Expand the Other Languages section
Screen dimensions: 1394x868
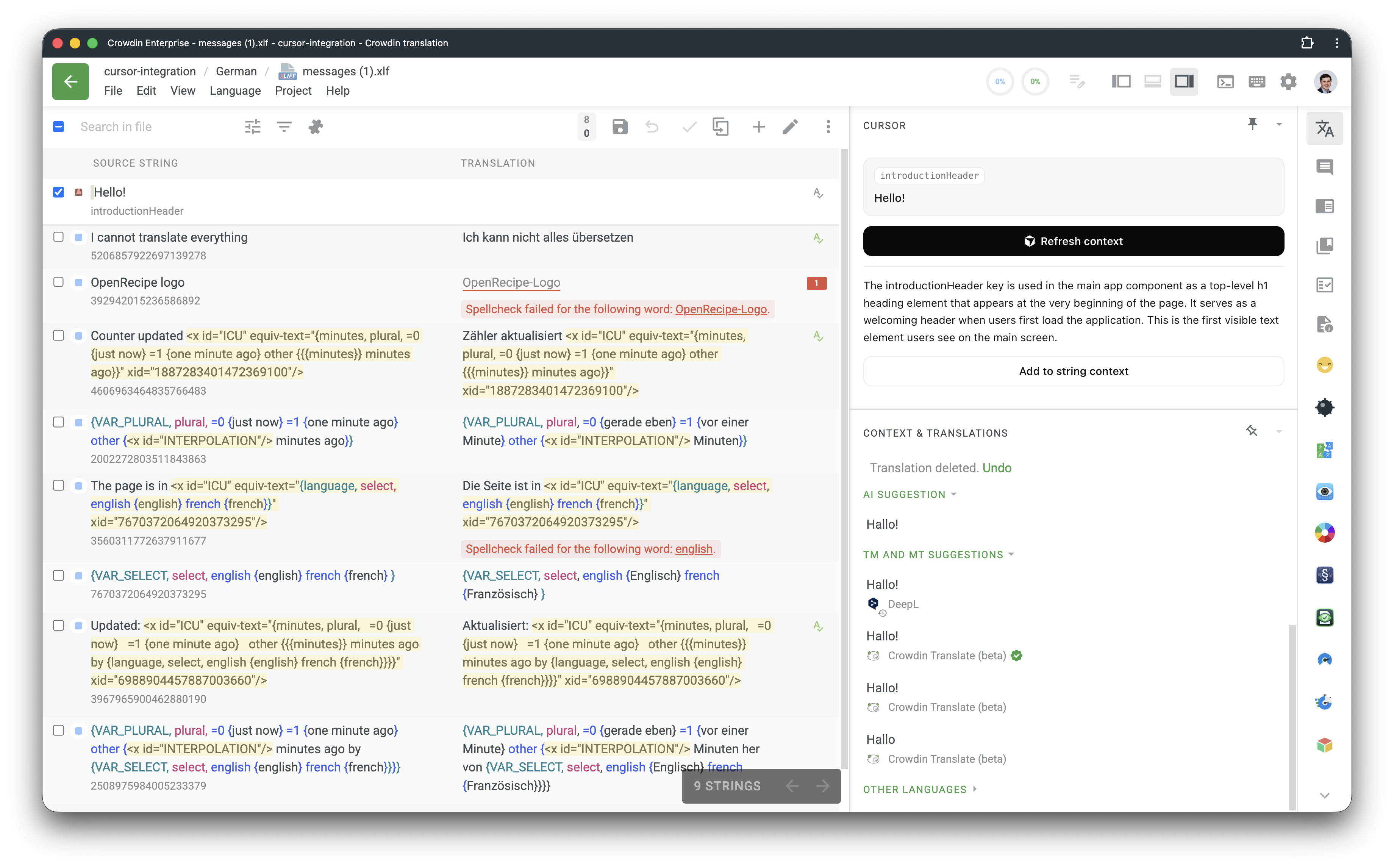click(x=920, y=789)
